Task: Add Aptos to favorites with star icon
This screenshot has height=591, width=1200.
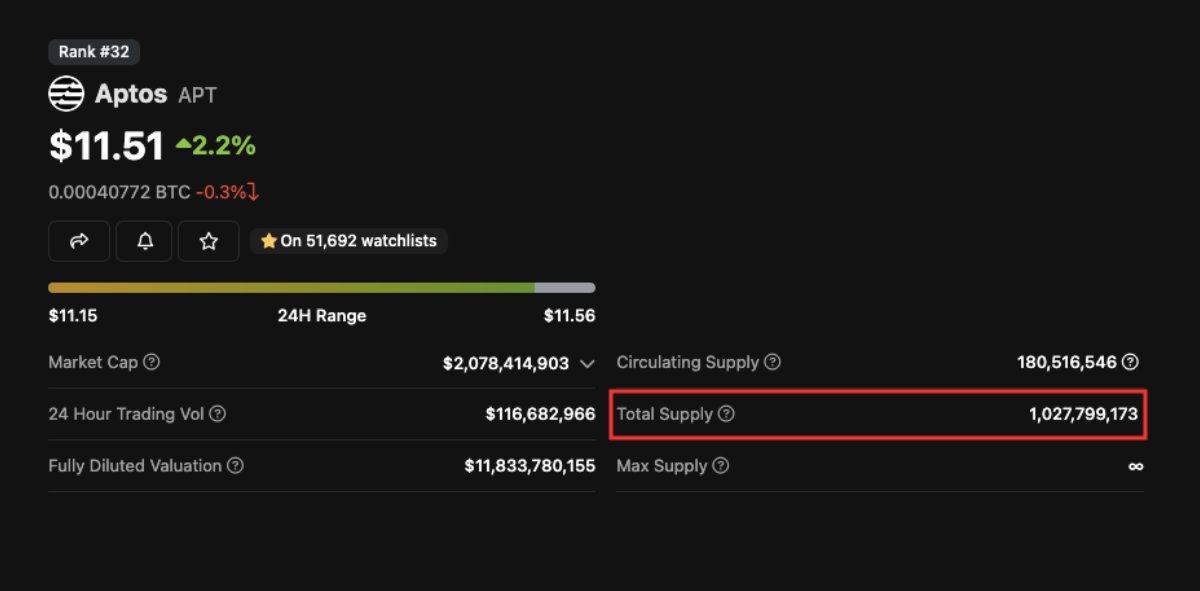Action: pos(209,241)
